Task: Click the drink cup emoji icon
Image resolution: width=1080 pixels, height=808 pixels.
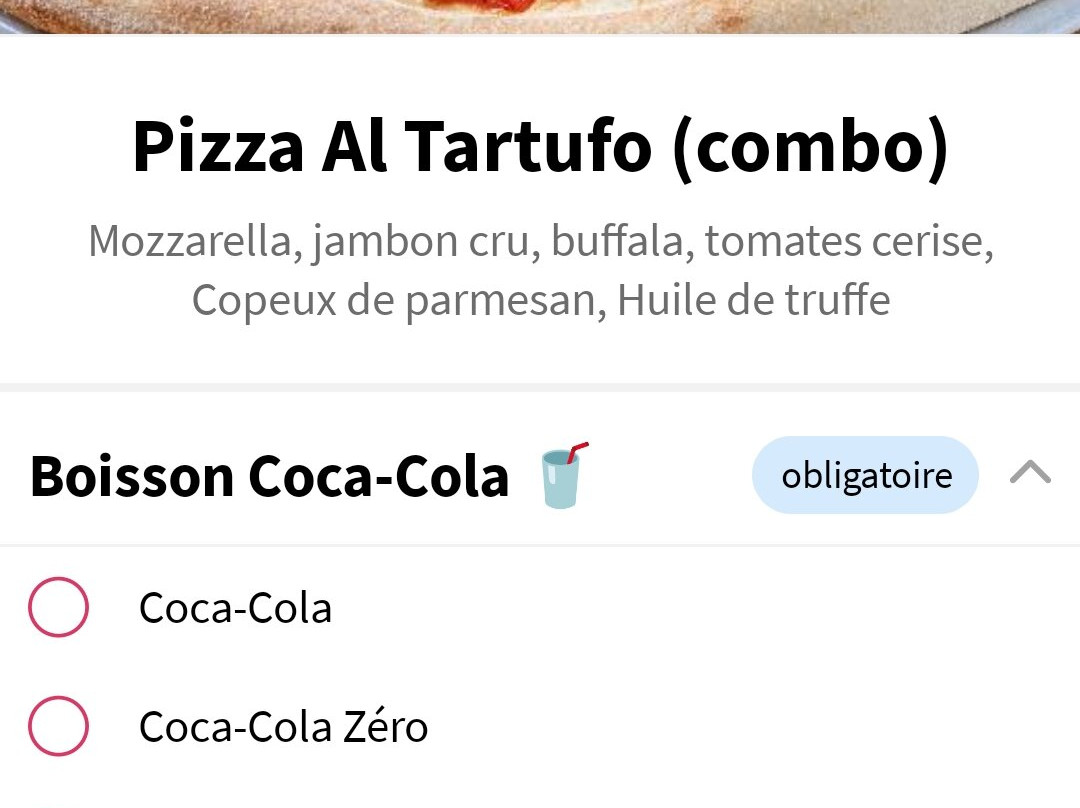Action: coord(563,477)
